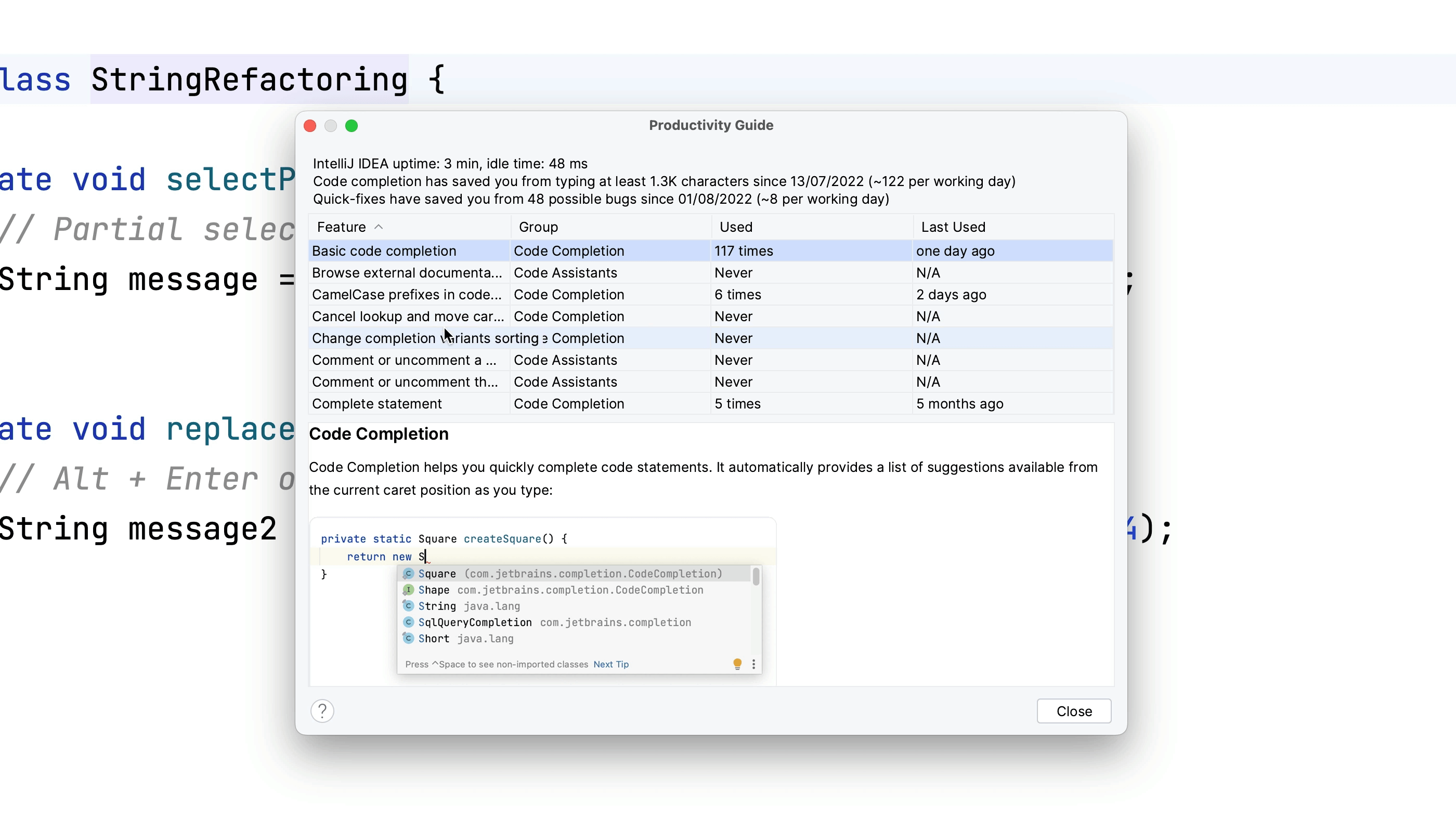The width and height of the screenshot is (1456, 817).
Task: Click the green zoom window button
Action: point(352,125)
